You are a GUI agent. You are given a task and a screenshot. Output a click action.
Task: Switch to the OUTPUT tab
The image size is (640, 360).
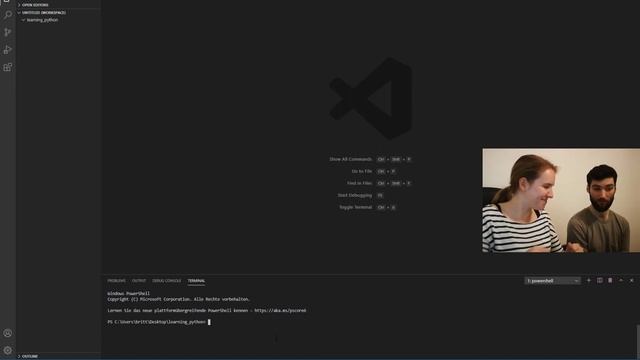[139, 281]
